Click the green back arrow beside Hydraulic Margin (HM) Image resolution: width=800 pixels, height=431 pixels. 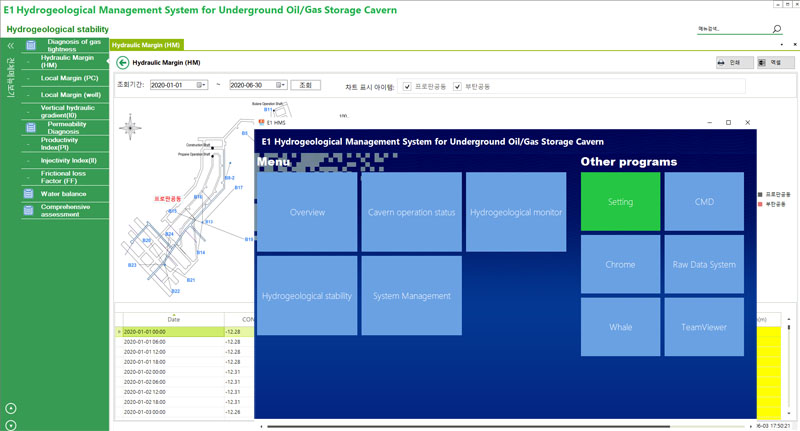(124, 62)
